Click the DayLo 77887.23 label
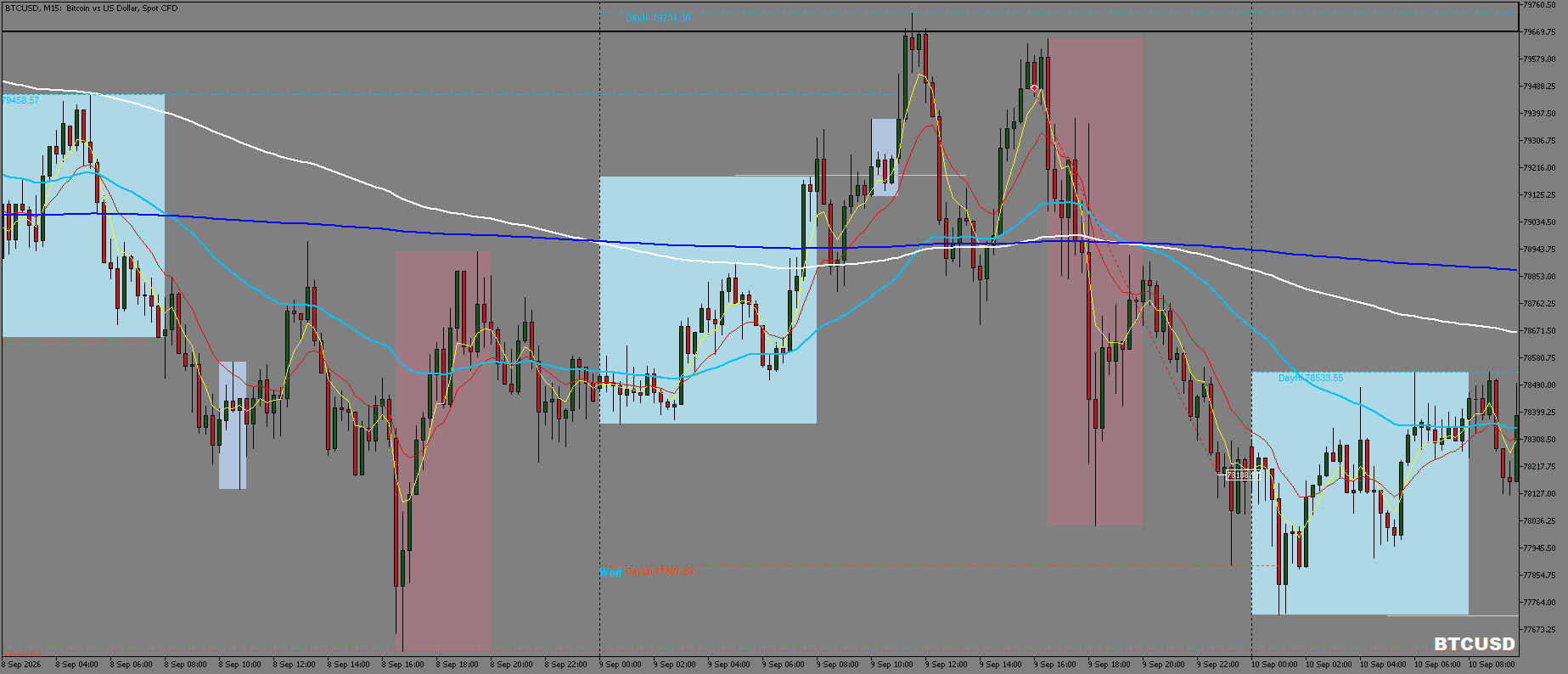 pos(660,572)
